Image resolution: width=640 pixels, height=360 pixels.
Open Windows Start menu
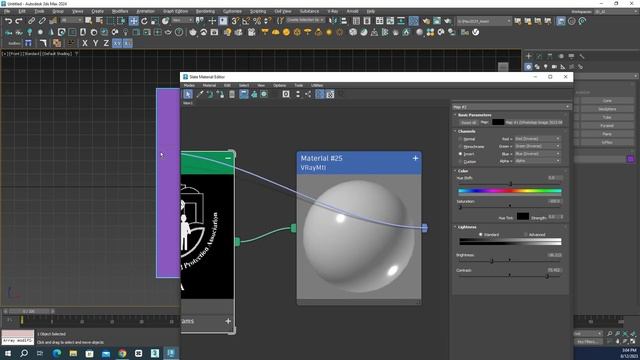(x=7, y=353)
